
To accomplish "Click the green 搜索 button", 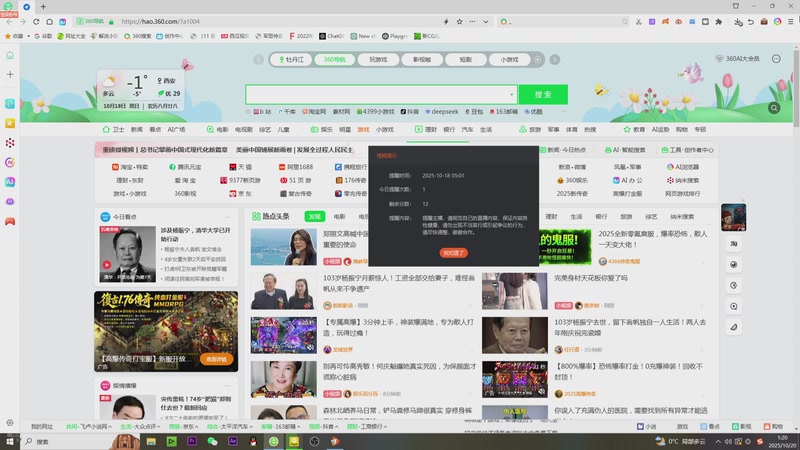I will pyautogui.click(x=543, y=94).
